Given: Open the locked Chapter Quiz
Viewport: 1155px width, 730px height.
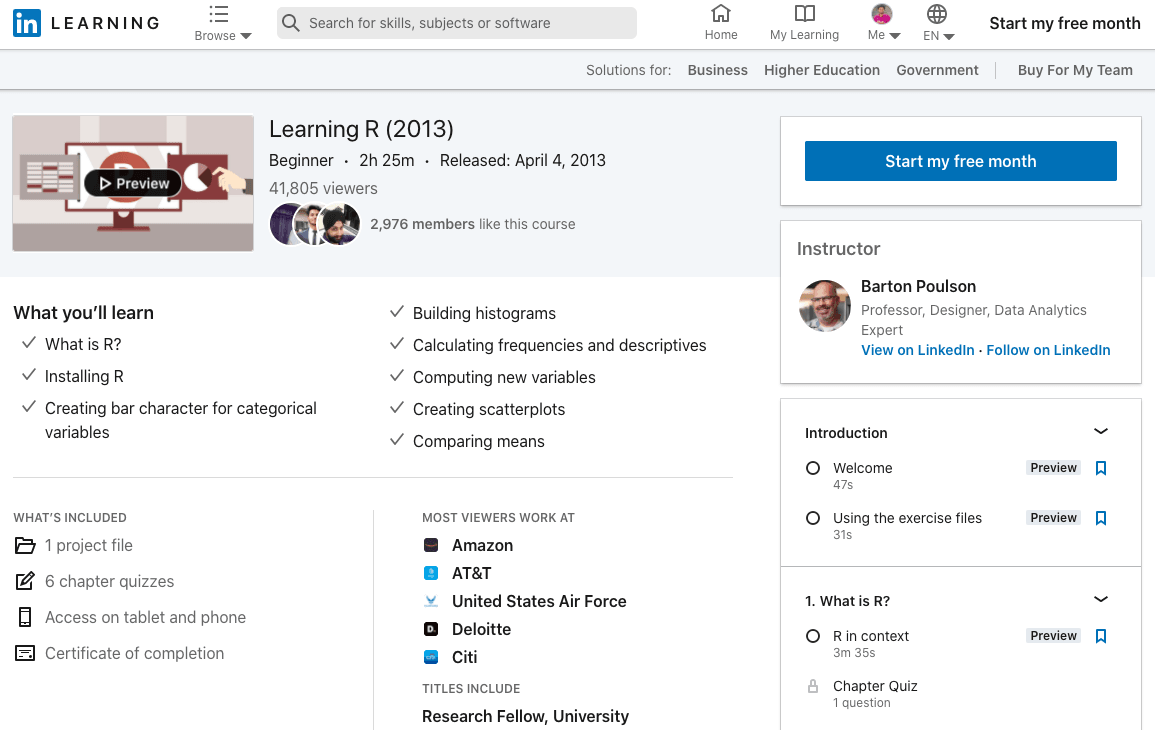Looking at the screenshot, I should (x=875, y=686).
